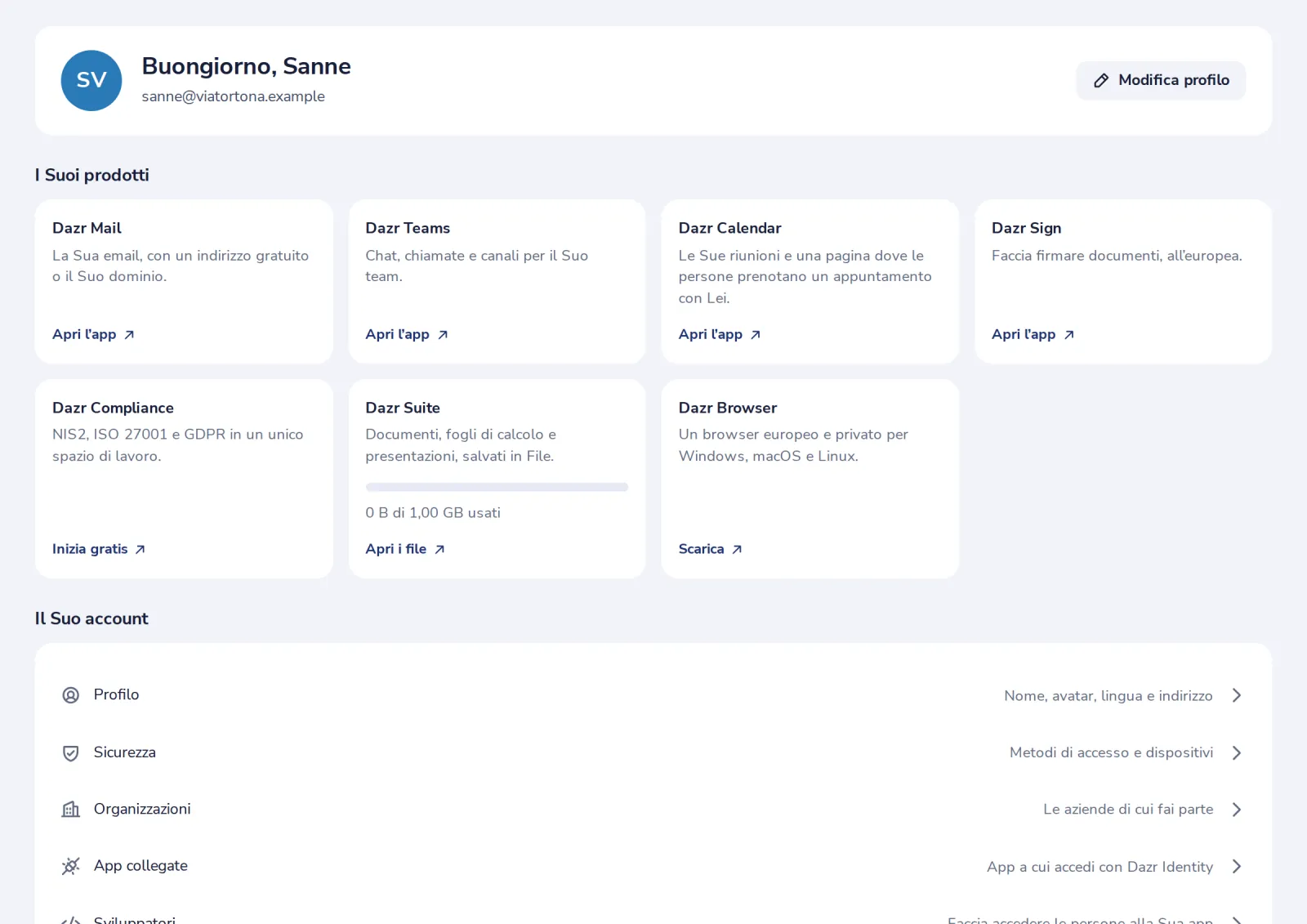Click the text 0 B di 1,00 GB usati
1307x924 pixels.
point(433,513)
